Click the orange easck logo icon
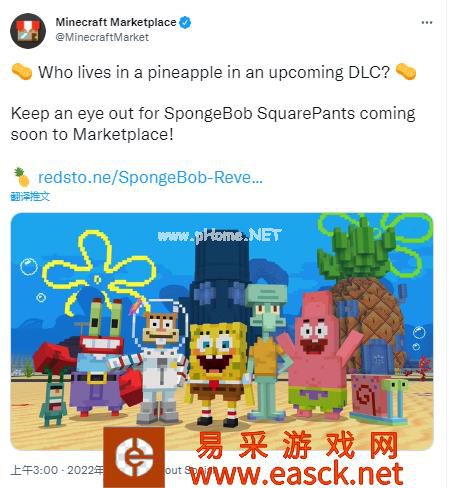Screen dimensions: 449x488 coord(134,457)
